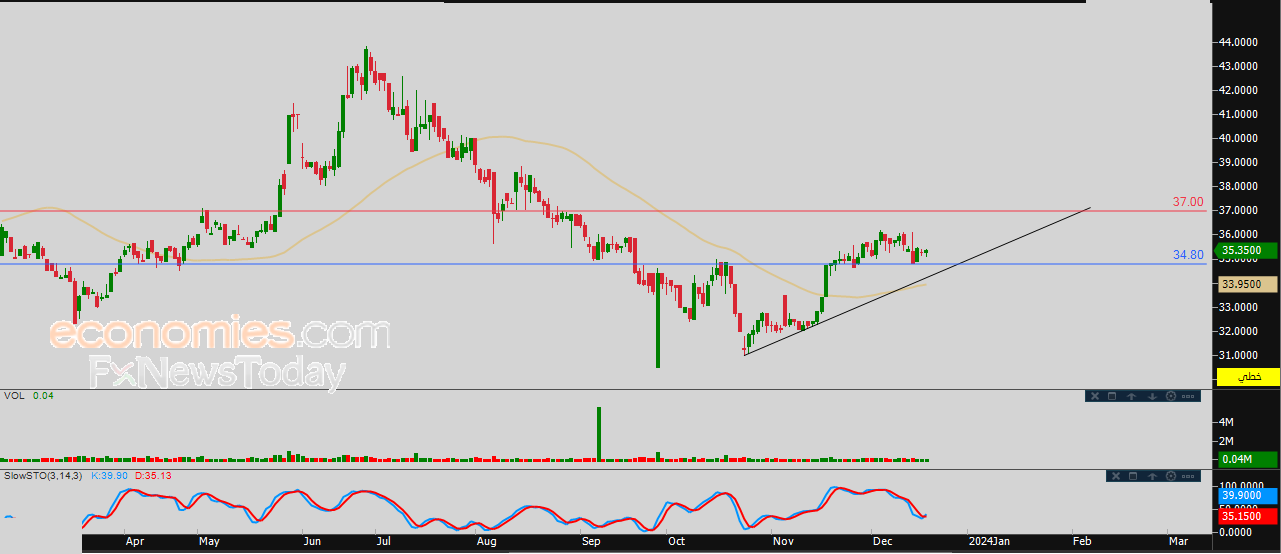Open VOL indicator settings gear

(1171, 396)
